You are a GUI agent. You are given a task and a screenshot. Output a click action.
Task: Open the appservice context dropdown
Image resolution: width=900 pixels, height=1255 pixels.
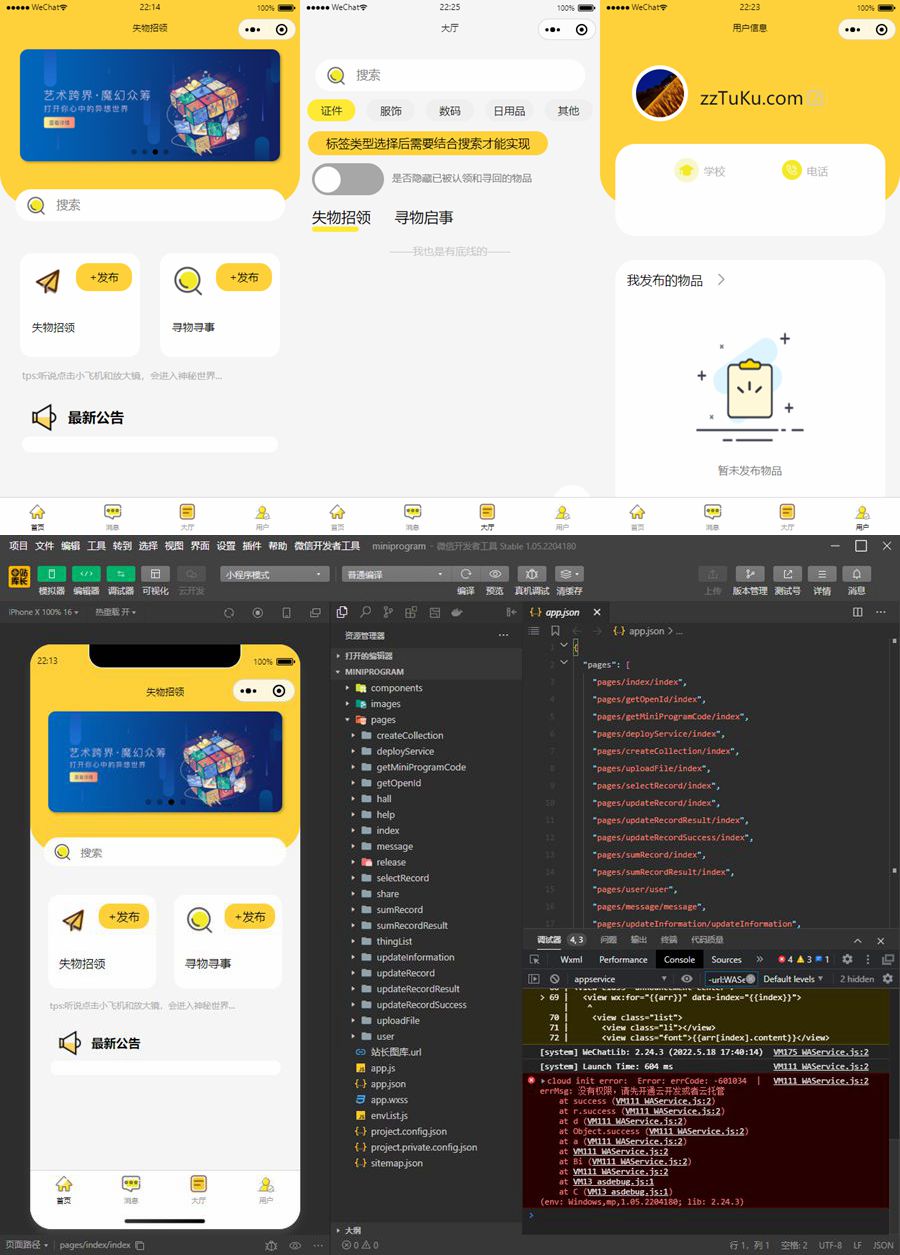[x=619, y=979]
